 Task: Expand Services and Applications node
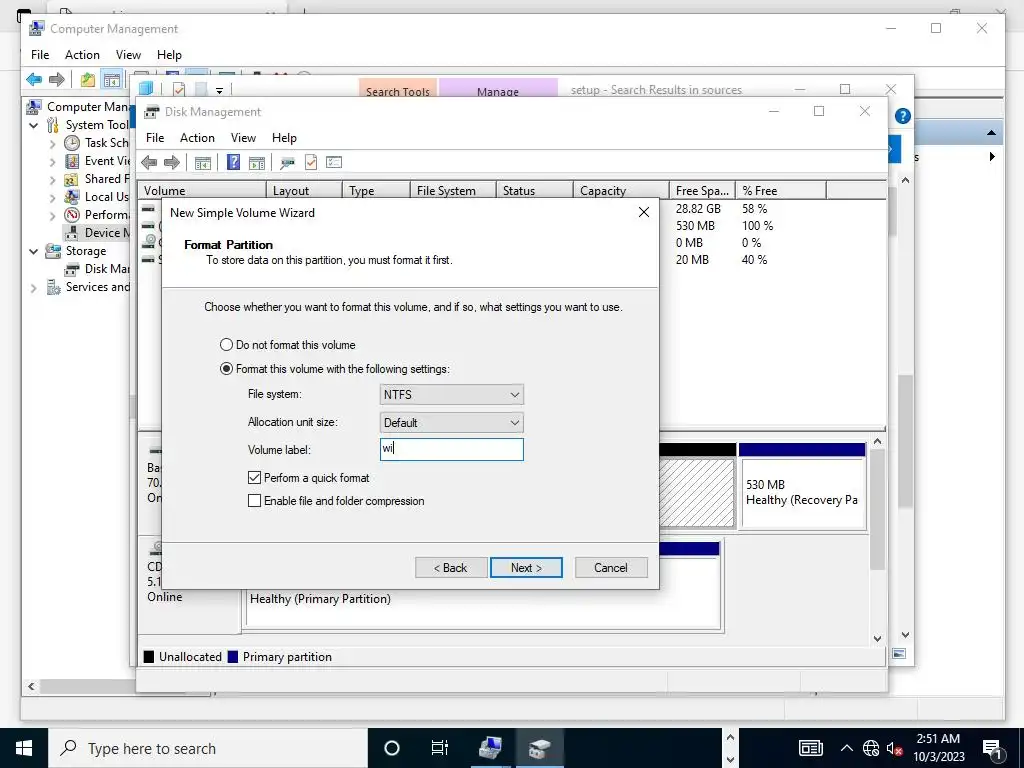pos(34,287)
